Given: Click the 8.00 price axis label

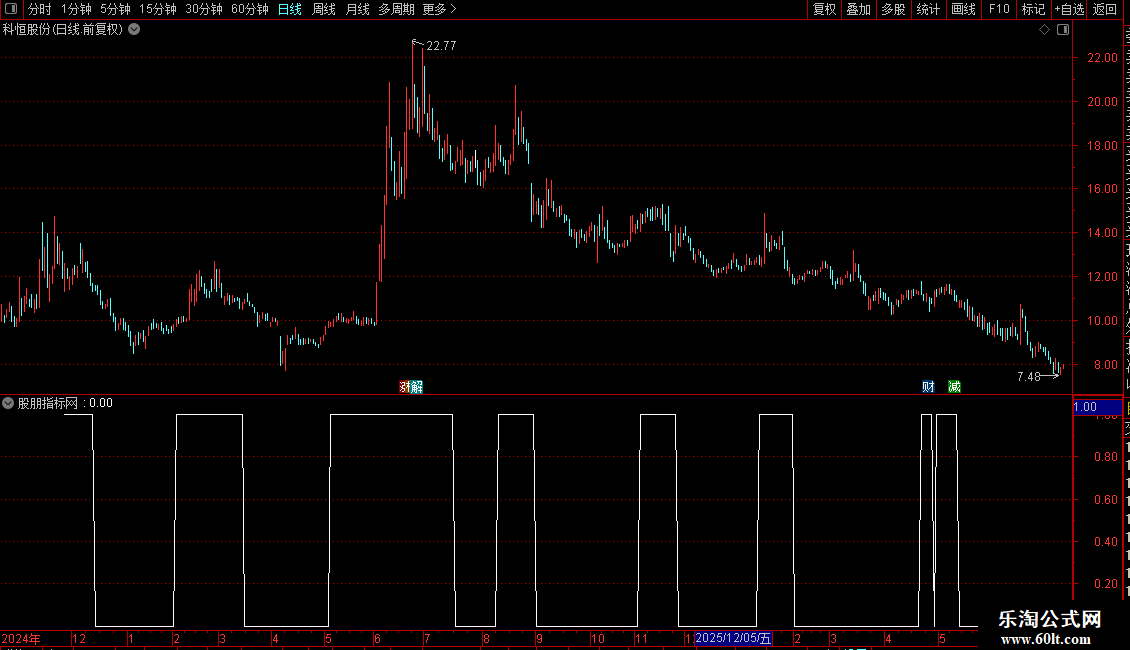Looking at the screenshot, I should coord(1105,365).
